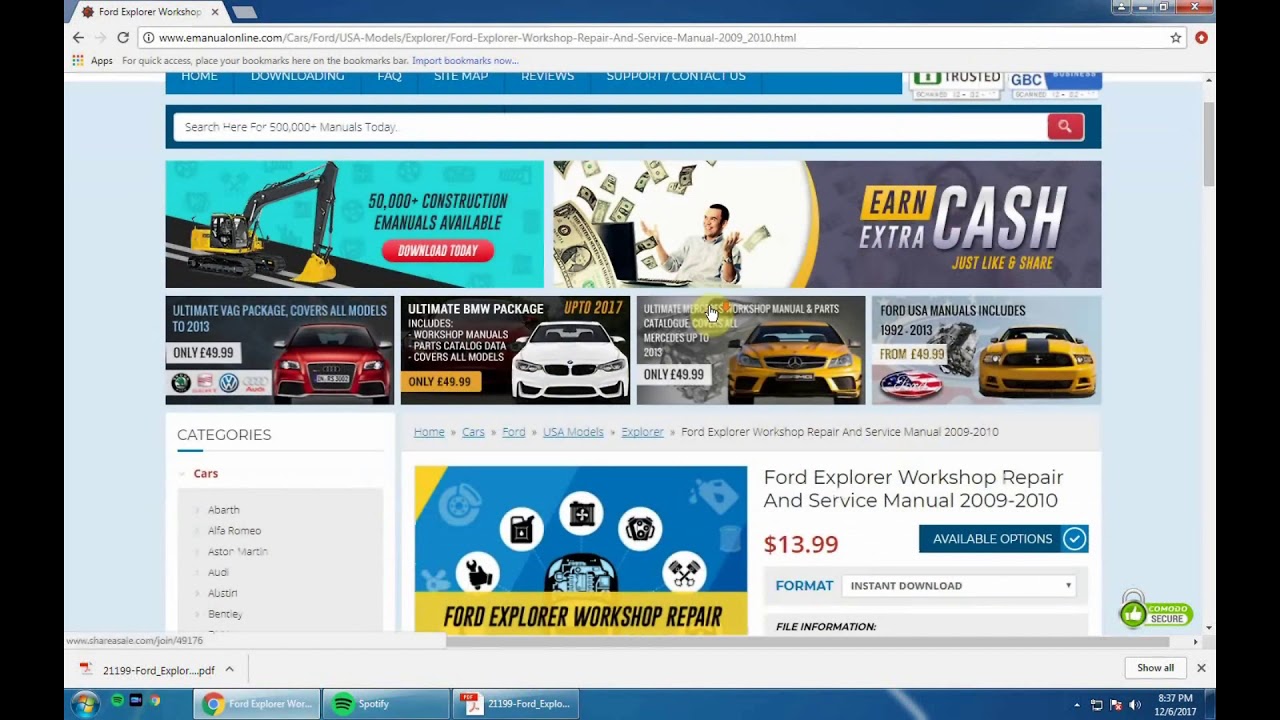Select Bentley in the categories list
Image resolution: width=1280 pixels, height=720 pixels.
[225, 614]
